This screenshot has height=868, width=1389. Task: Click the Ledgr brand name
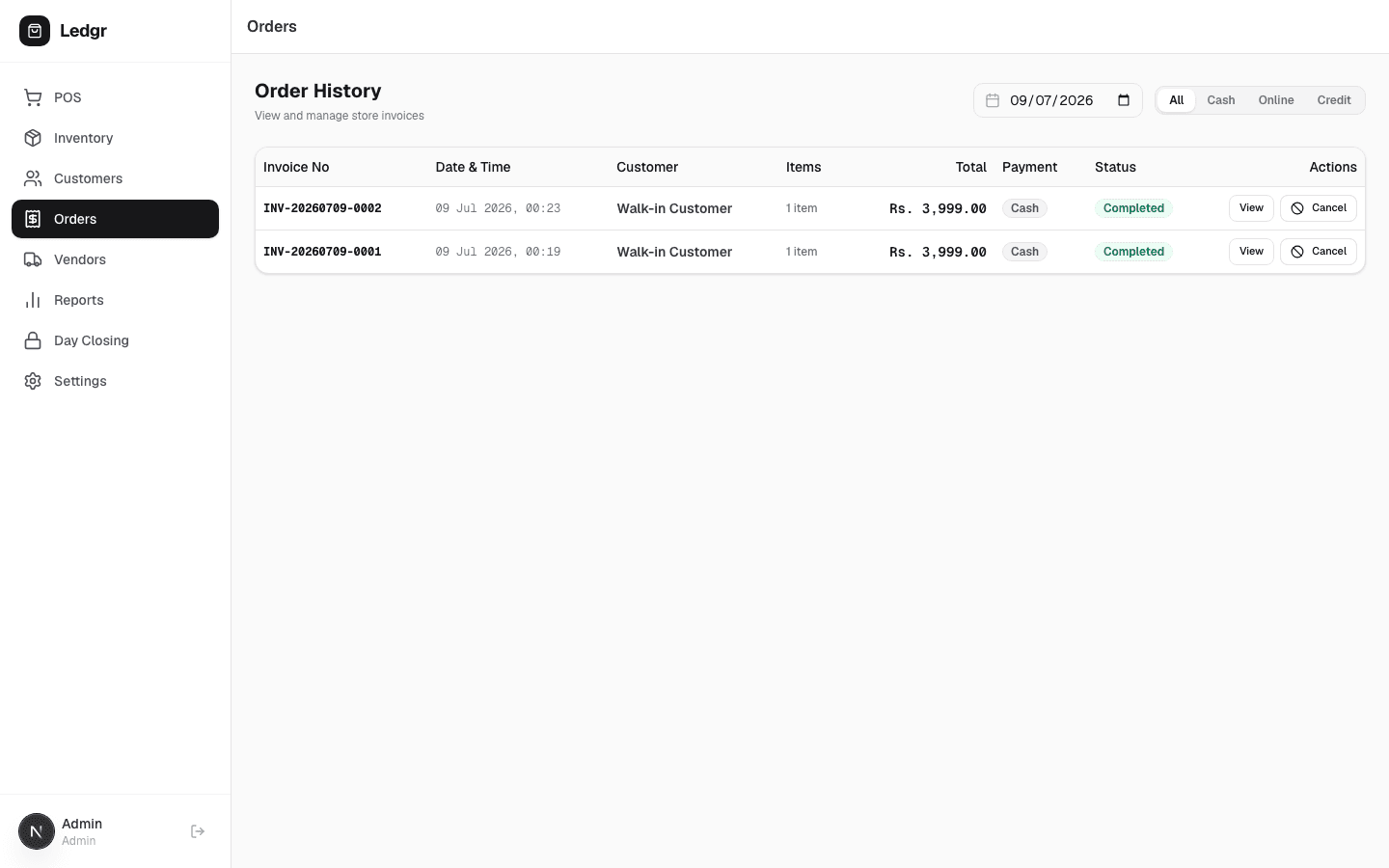tap(83, 31)
